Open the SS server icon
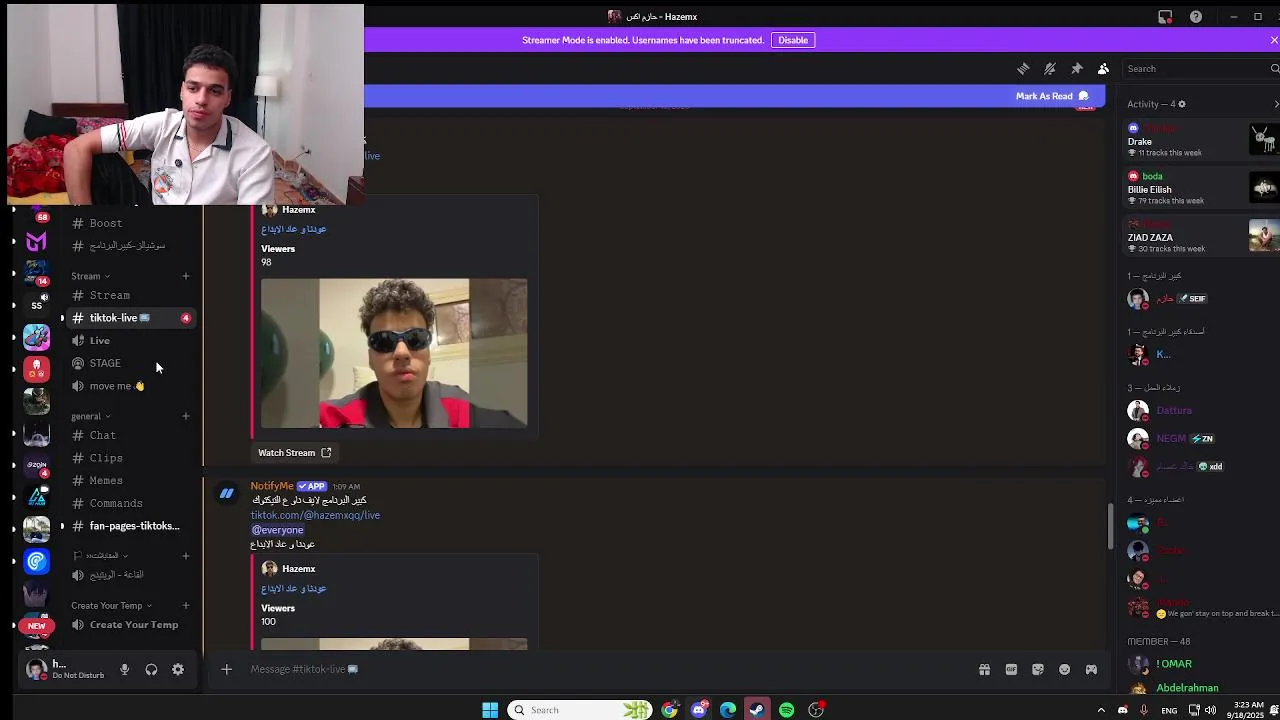The width and height of the screenshot is (1280, 720). pos(36,305)
